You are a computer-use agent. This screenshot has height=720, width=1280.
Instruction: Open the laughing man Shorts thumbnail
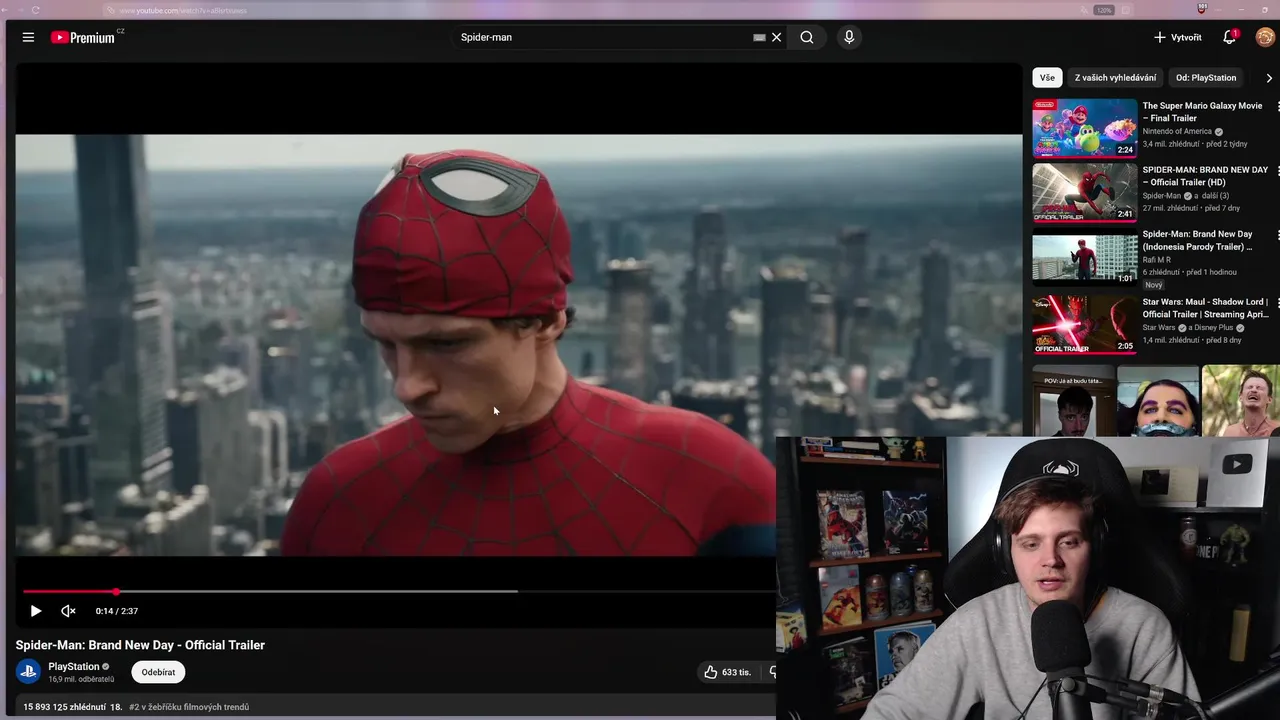pos(1240,400)
